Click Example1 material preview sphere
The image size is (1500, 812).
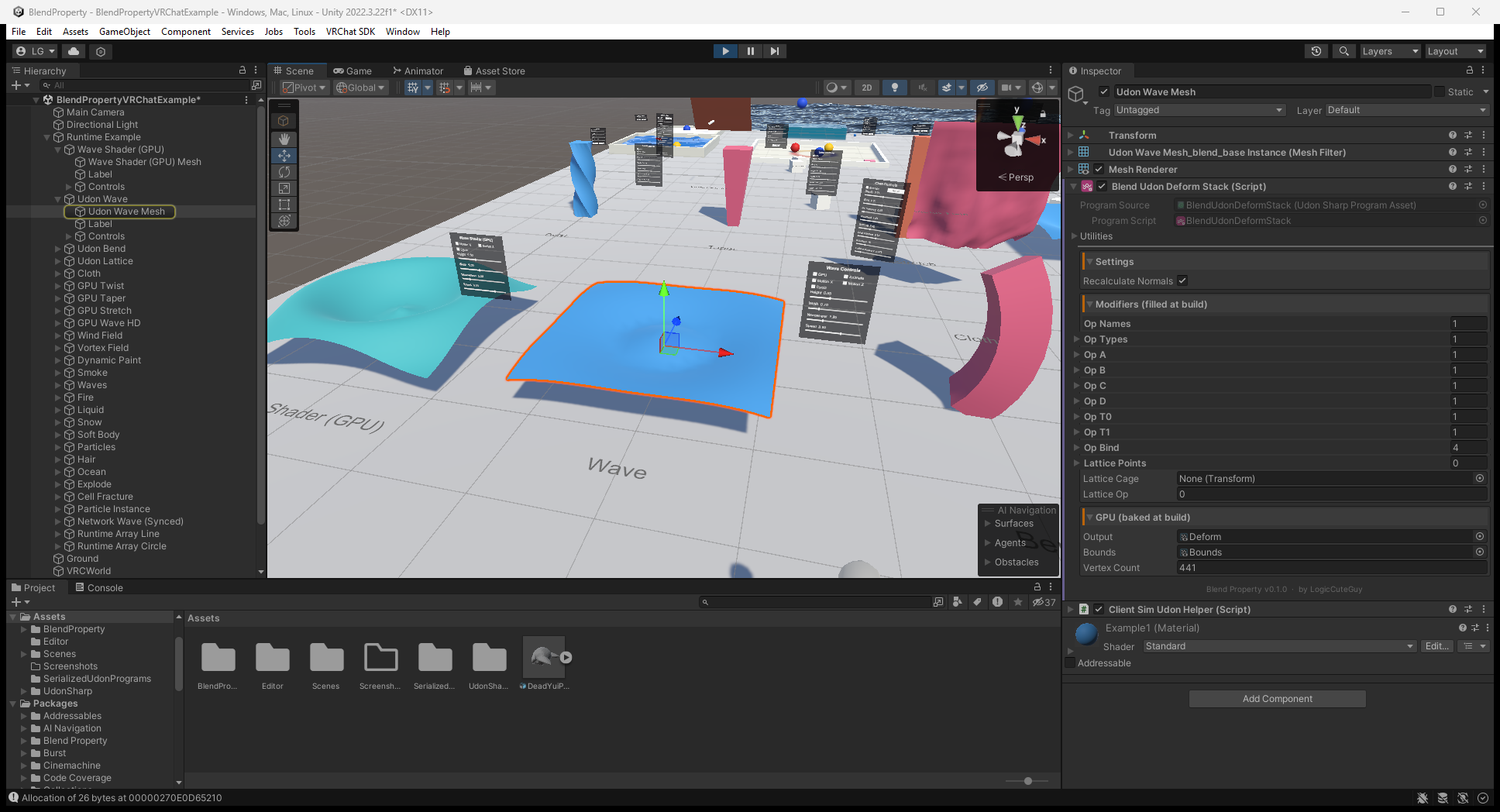coord(1086,635)
